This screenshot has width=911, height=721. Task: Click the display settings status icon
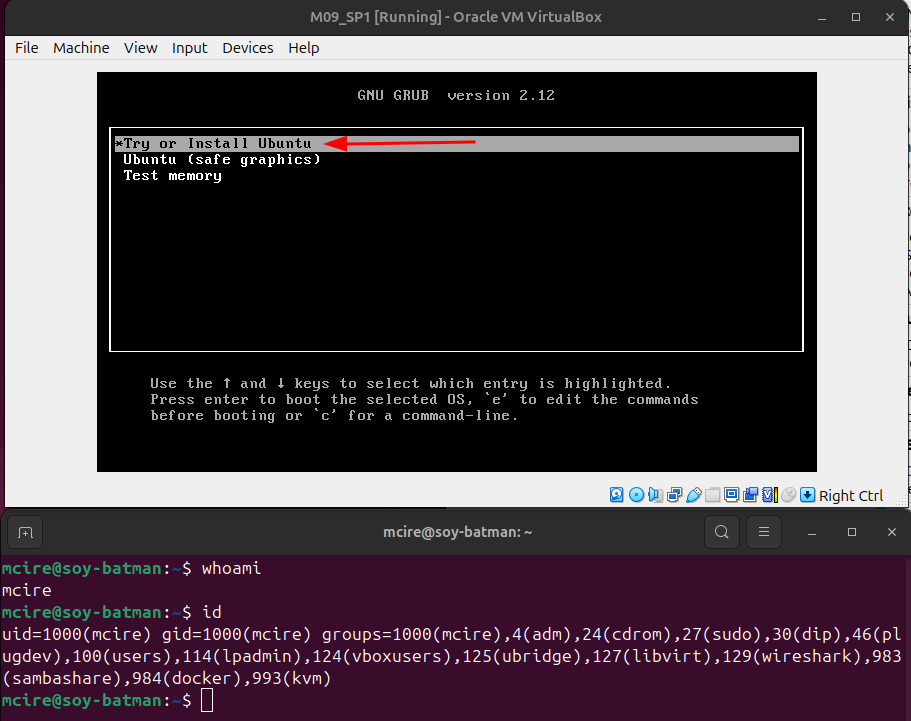click(x=732, y=494)
